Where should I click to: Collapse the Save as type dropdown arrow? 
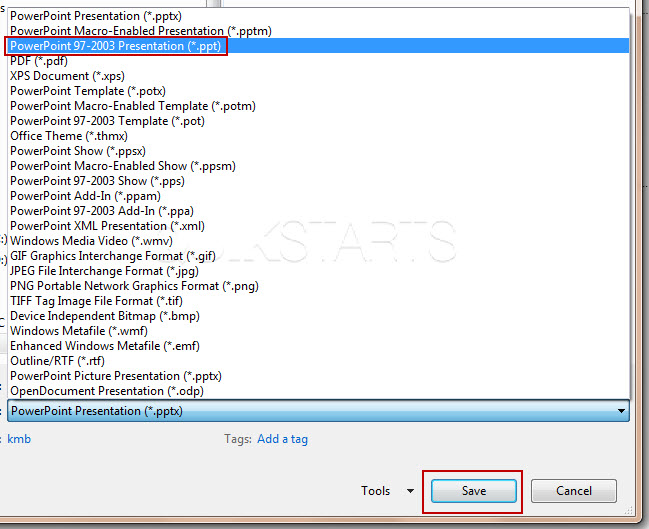(621, 411)
